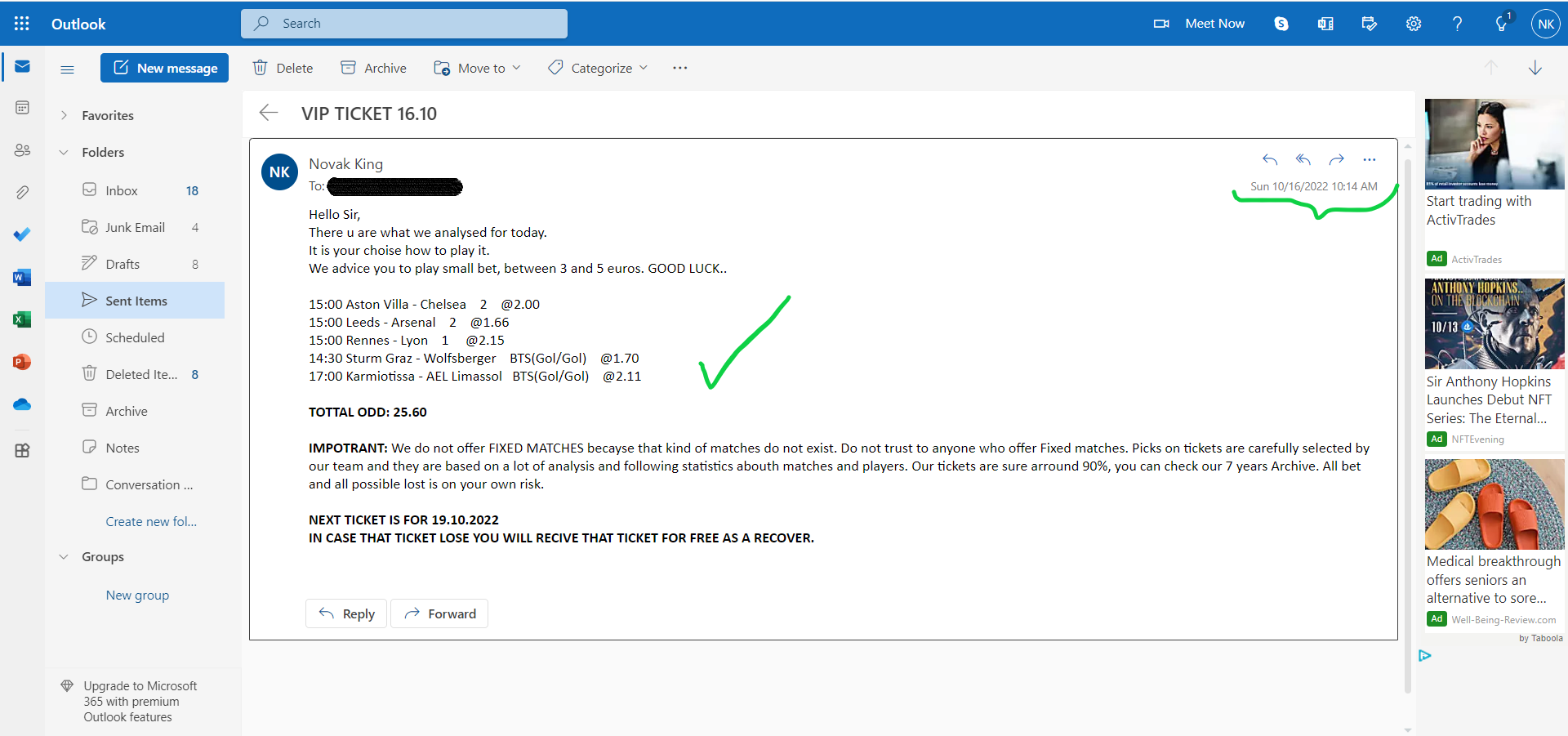Click the Outlook brand title
This screenshot has width=1568, height=736.
[78, 24]
